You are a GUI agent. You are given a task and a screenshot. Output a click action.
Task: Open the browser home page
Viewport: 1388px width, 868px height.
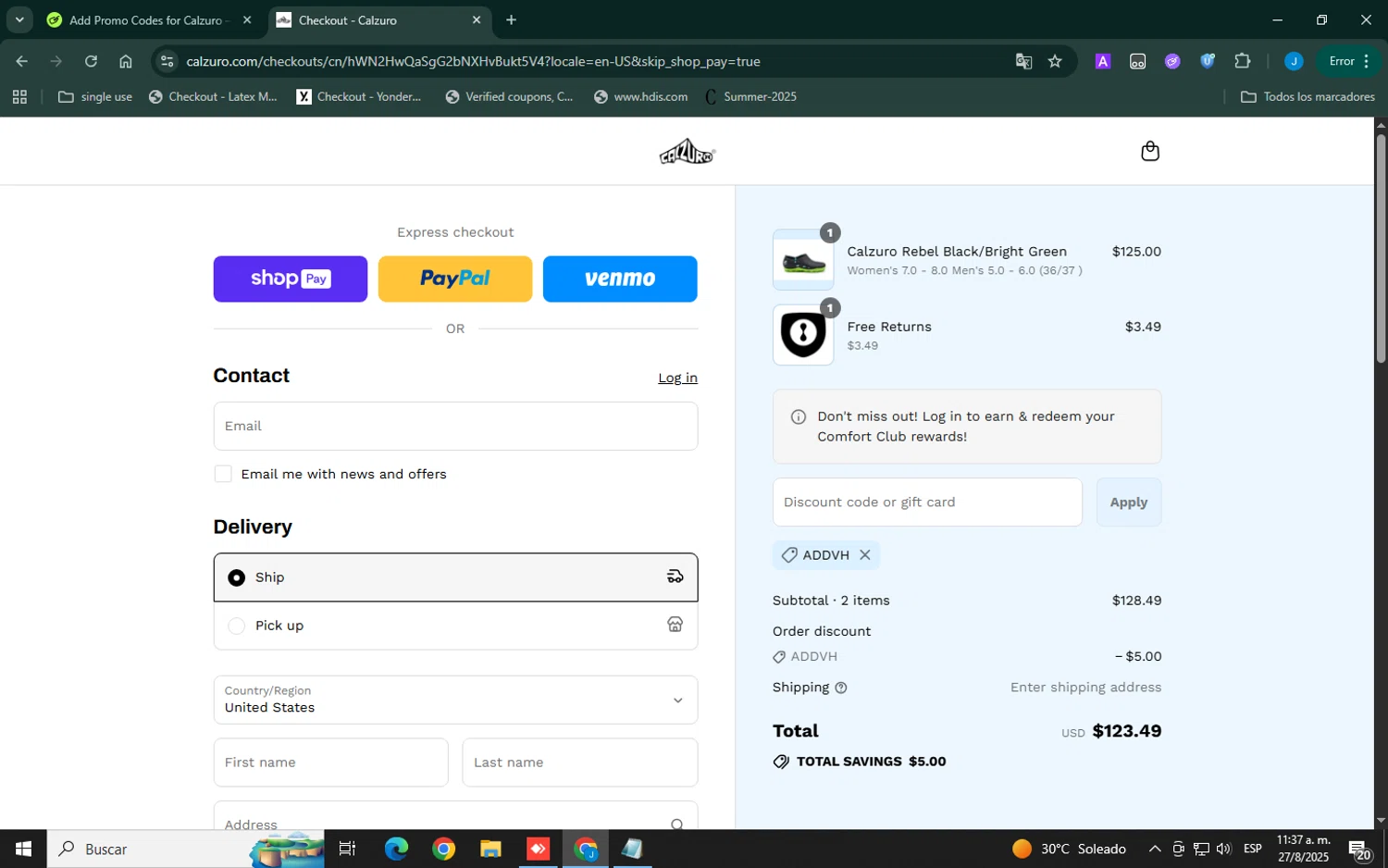click(126, 61)
